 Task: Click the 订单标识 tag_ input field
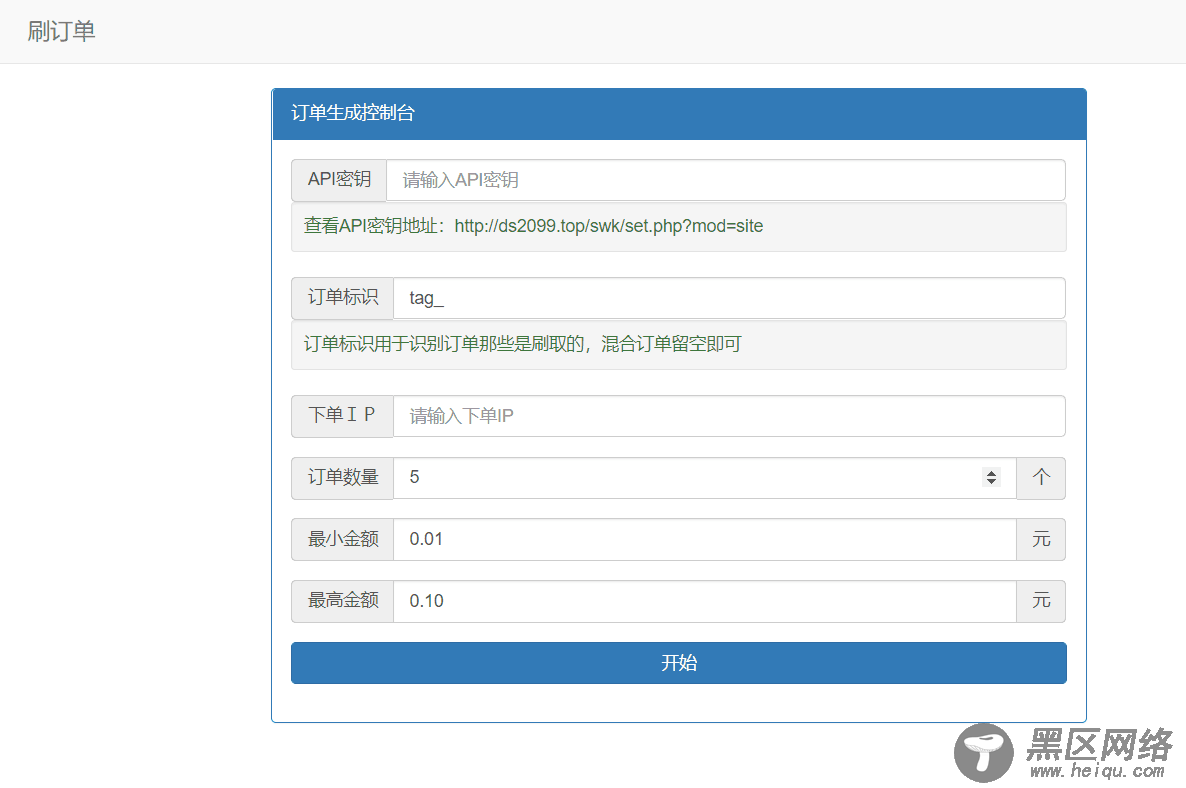tap(729, 298)
